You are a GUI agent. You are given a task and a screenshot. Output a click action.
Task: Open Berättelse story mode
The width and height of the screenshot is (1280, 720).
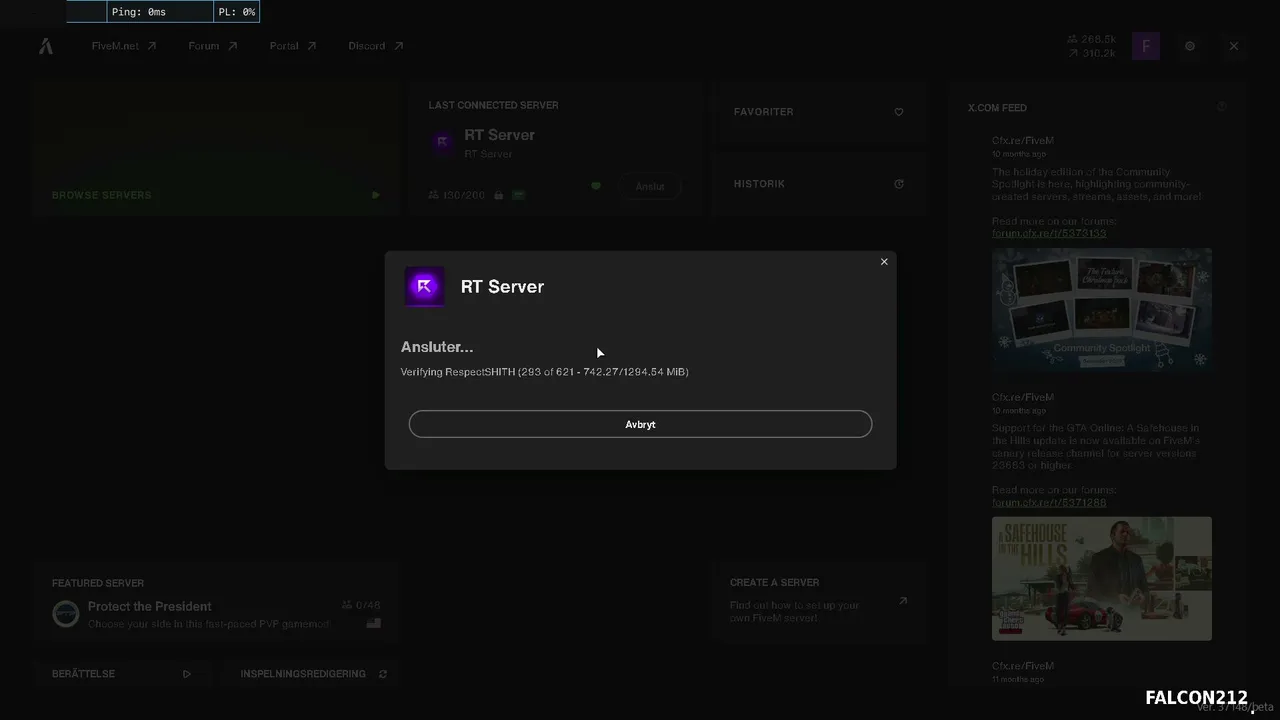122,674
